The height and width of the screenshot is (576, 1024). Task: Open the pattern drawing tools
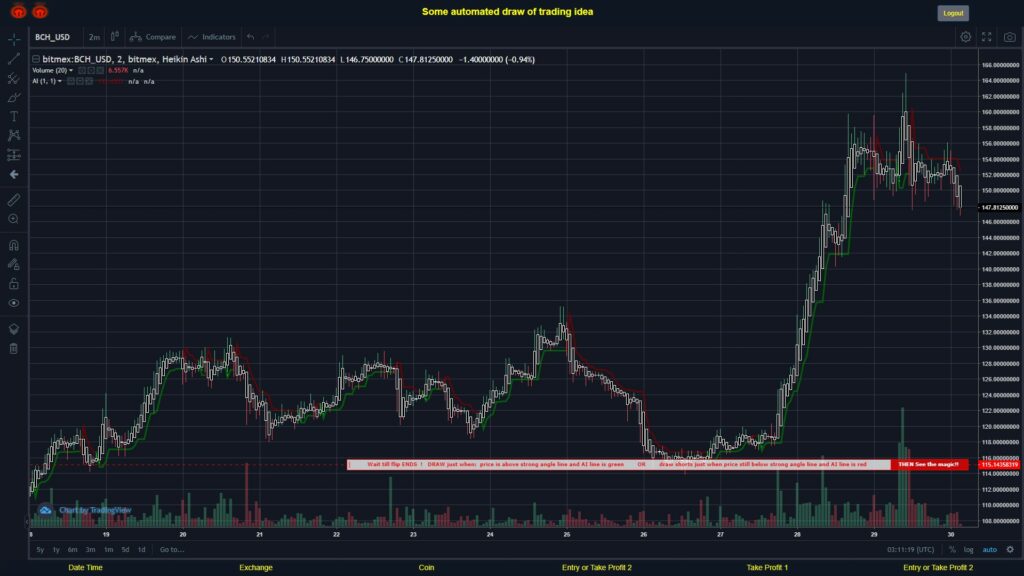(13, 136)
